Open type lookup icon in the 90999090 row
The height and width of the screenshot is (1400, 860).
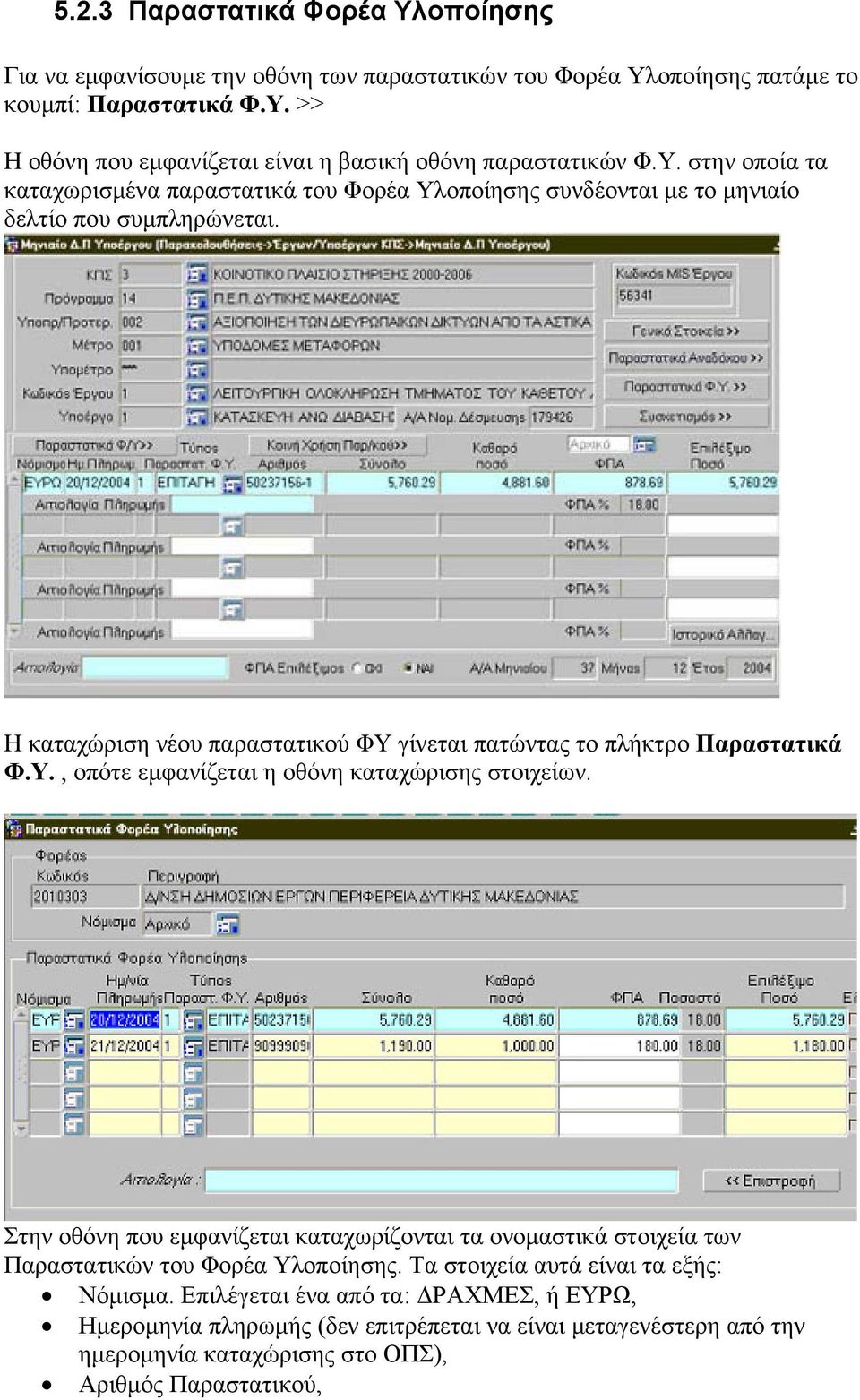(x=194, y=1045)
